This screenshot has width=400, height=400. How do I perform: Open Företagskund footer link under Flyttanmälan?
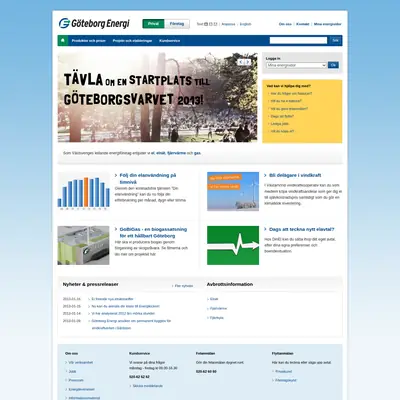286,380
